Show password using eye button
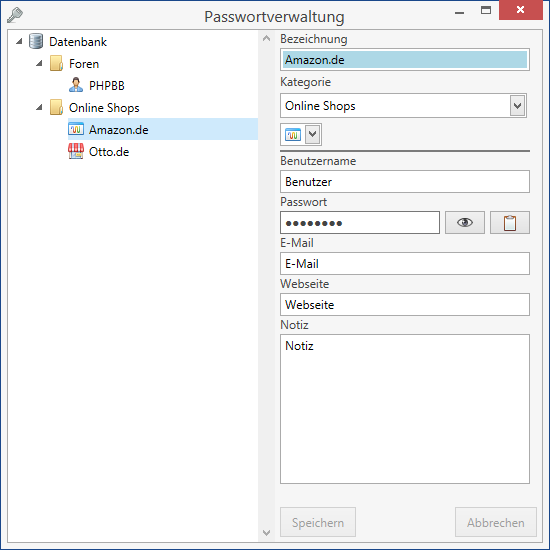The width and height of the screenshot is (550, 550). pyautogui.click(x=465, y=222)
